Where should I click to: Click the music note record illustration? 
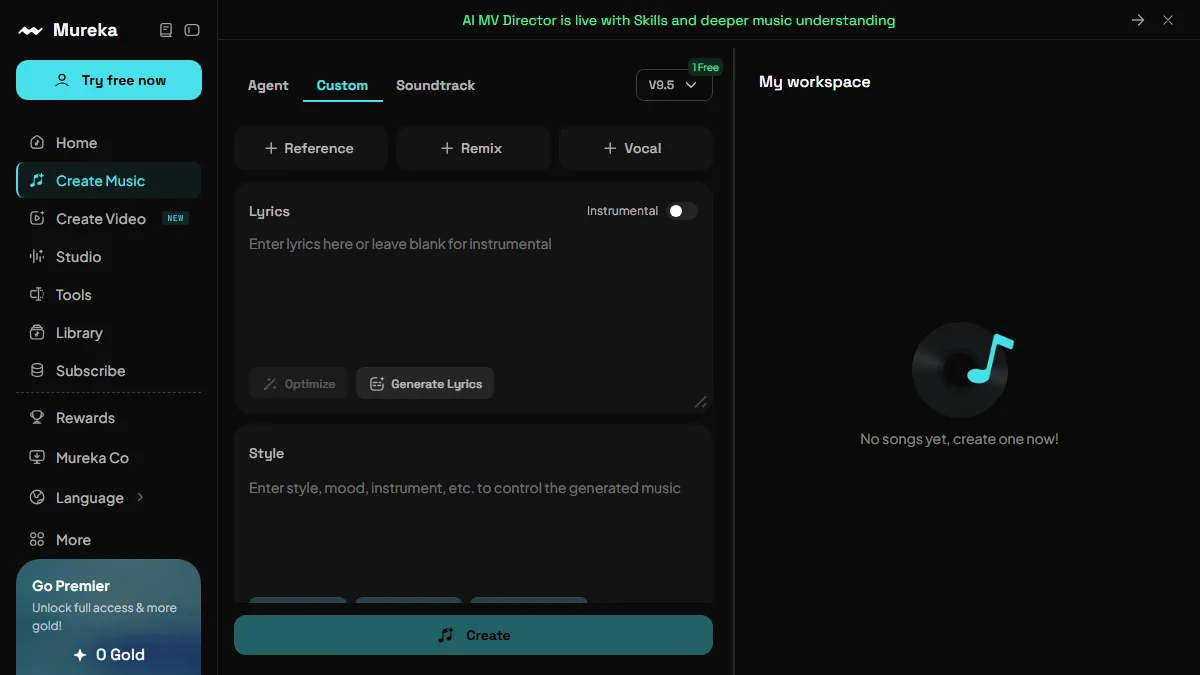click(962, 370)
